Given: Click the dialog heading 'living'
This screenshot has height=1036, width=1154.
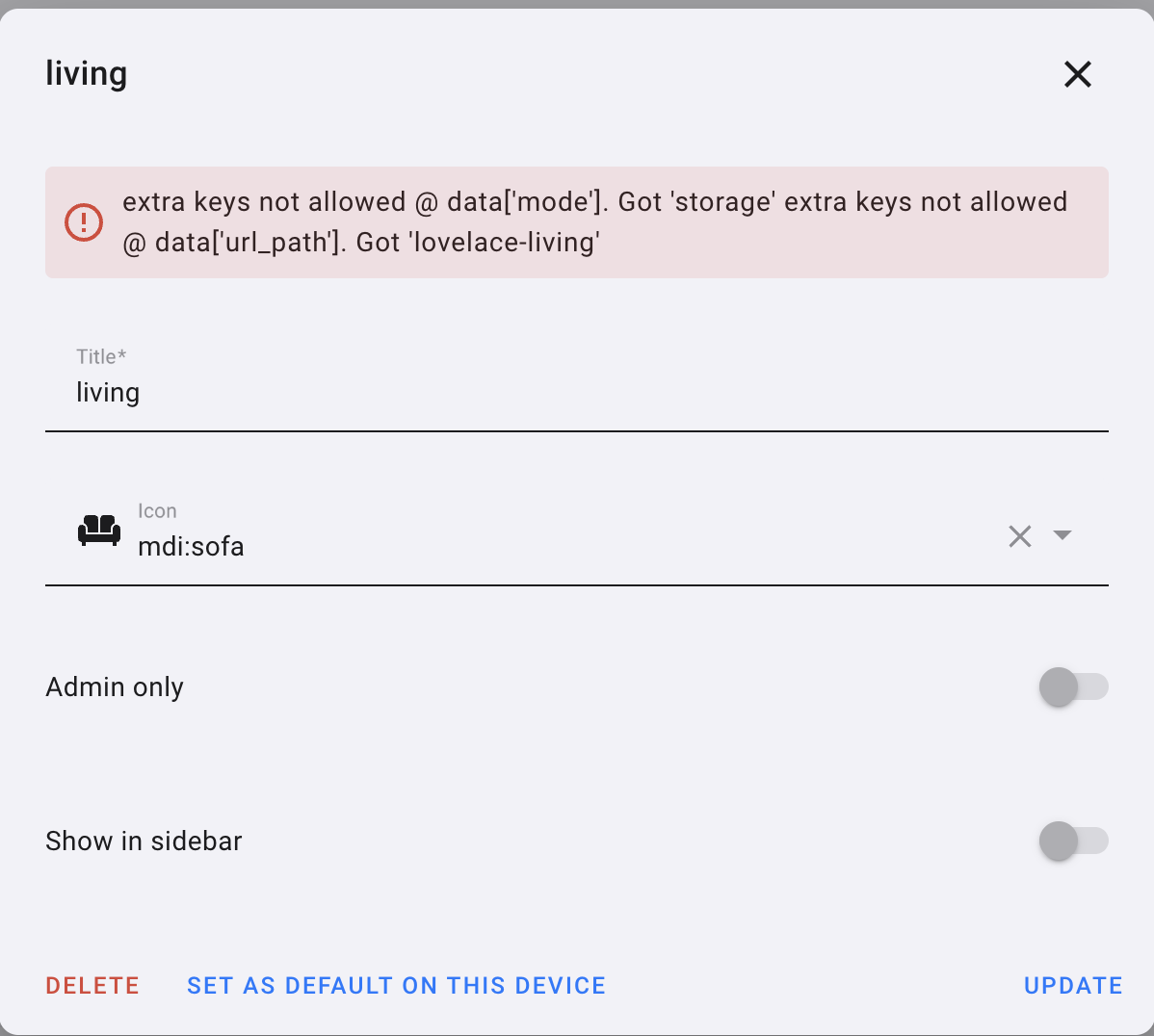Looking at the screenshot, I should 87,73.
